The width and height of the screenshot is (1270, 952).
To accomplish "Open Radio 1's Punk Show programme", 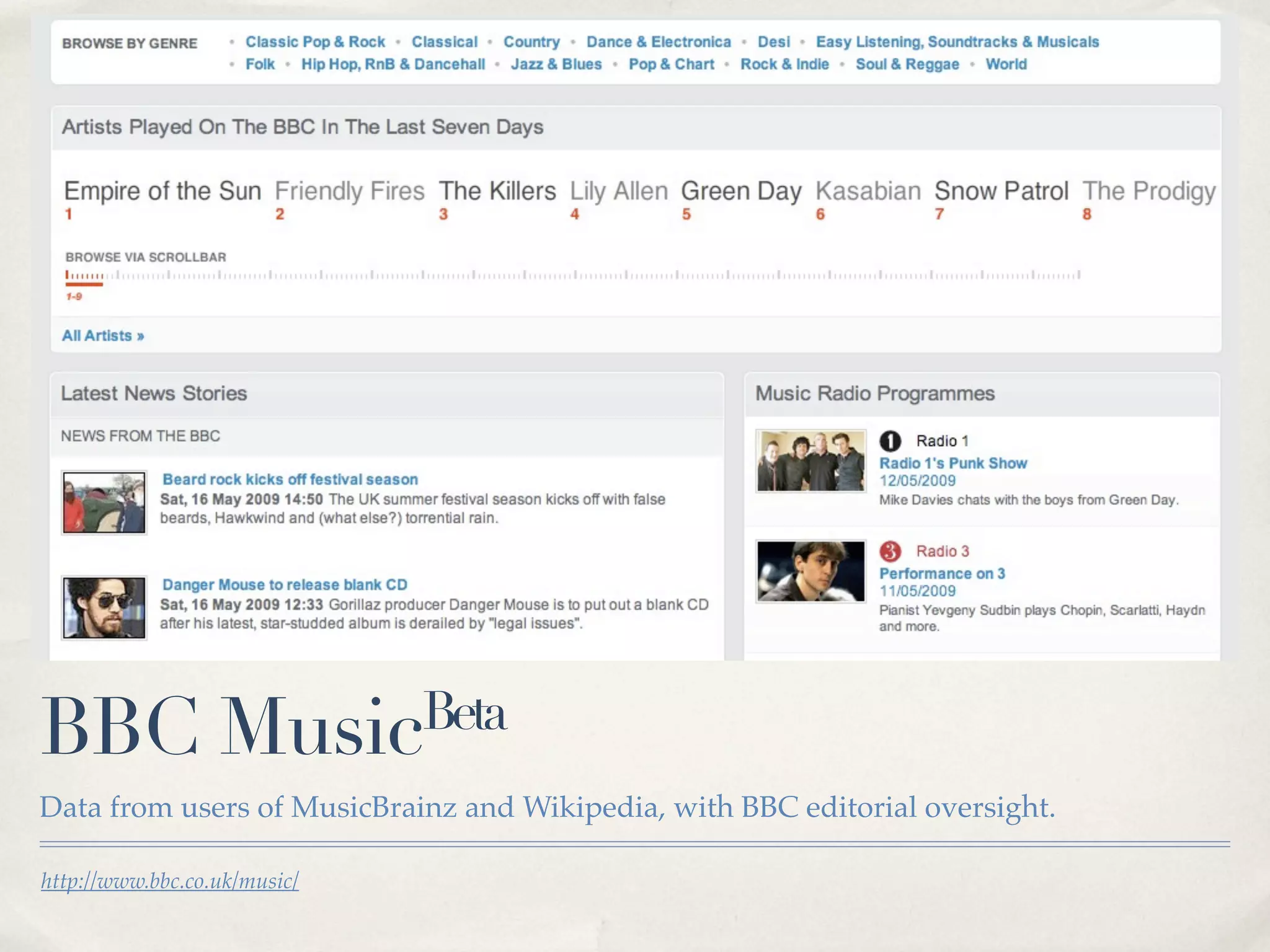I will pos(953,464).
